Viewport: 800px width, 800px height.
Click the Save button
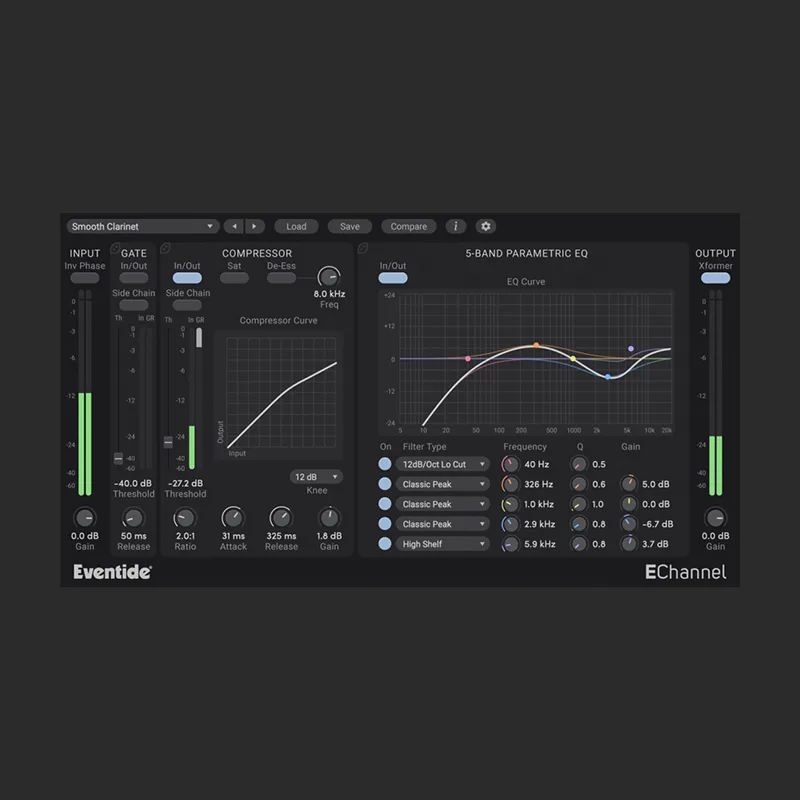click(349, 226)
